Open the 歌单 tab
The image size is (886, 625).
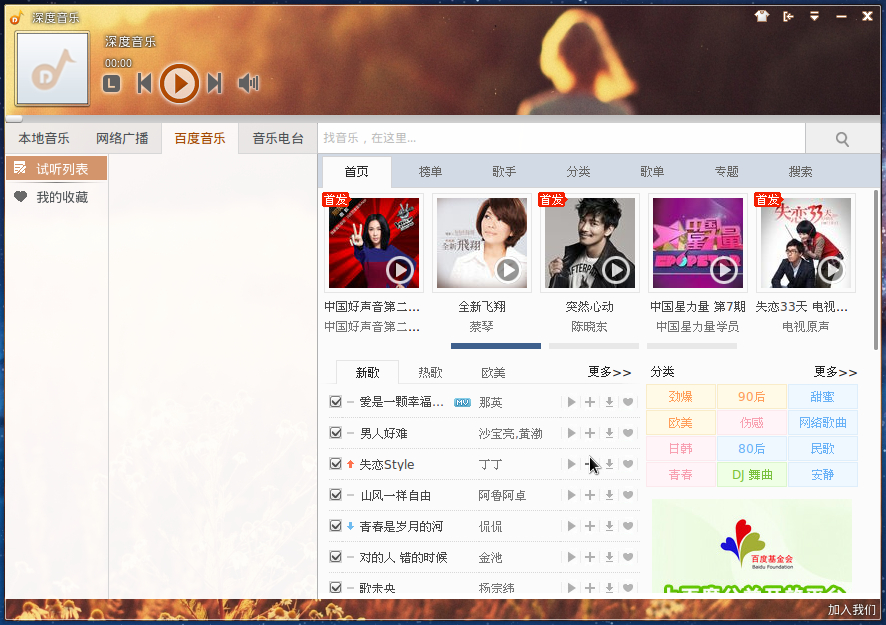pos(652,172)
